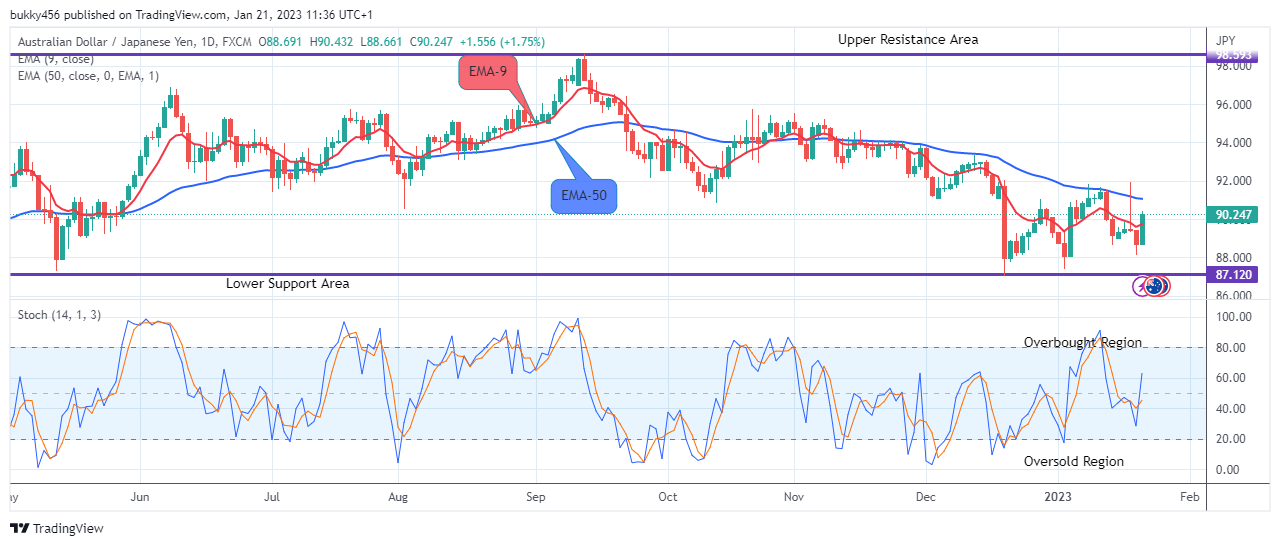Click the 'Lower Support Area' annotation text
The width and height of the screenshot is (1280, 546).
pos(288,284)
